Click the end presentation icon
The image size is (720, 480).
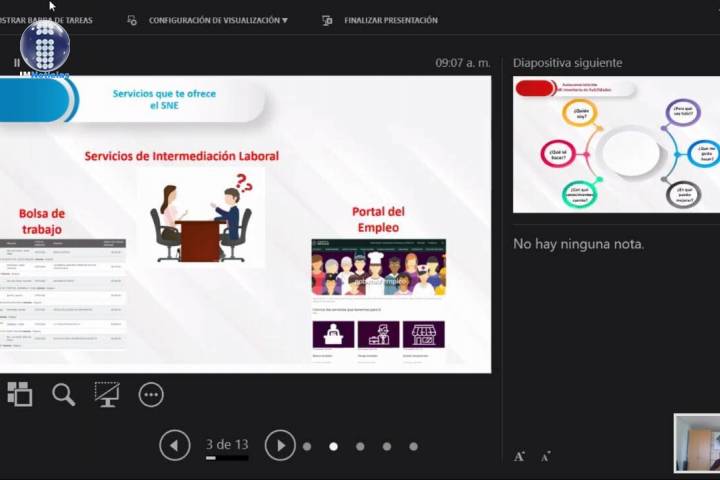click(327, 20)
